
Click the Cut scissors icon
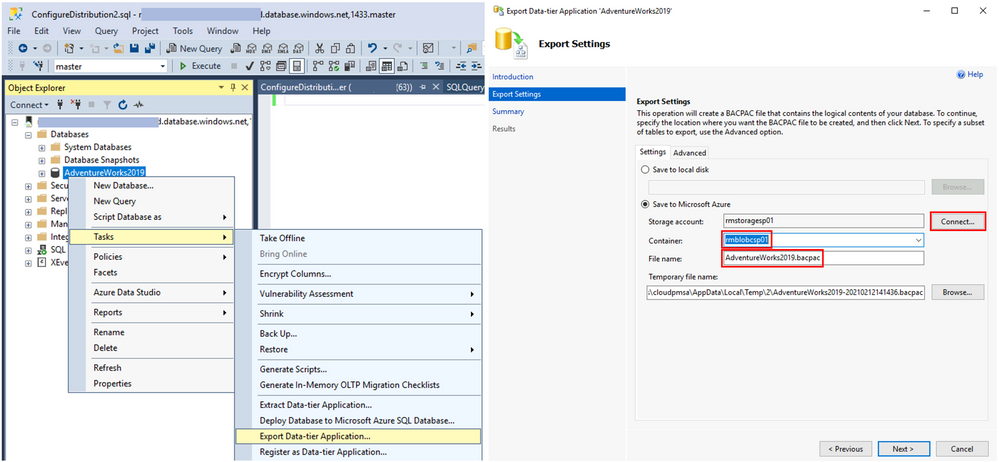[318, 48]
